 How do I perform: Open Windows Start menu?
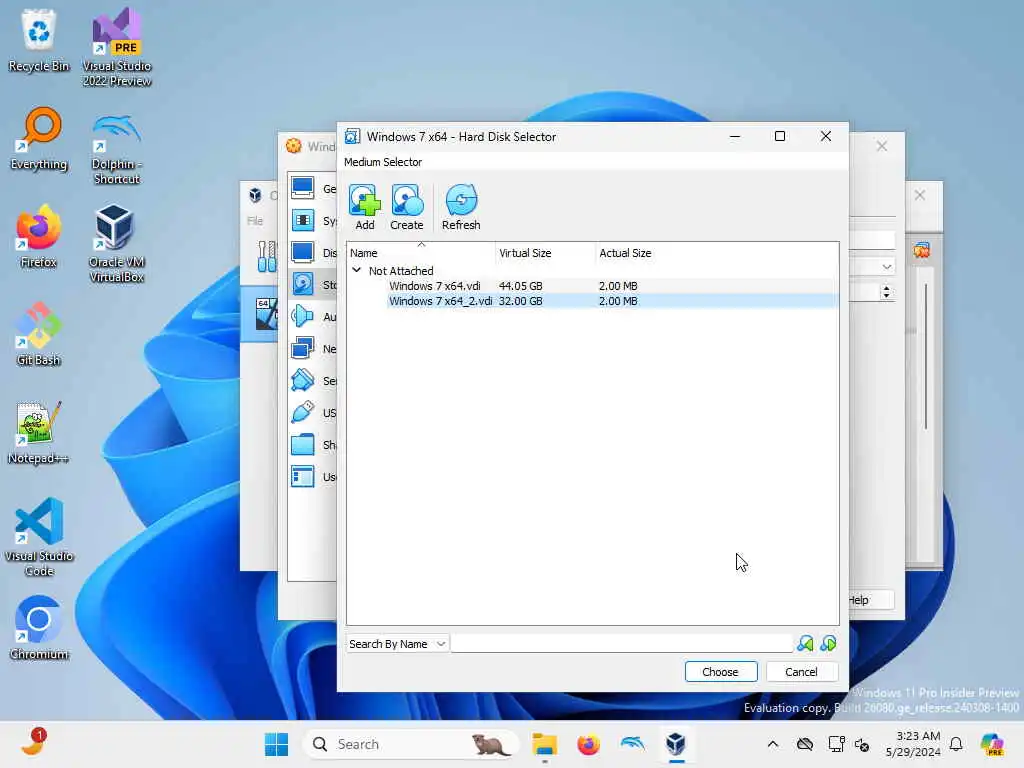pyautogui.click(x=276, y=744)
